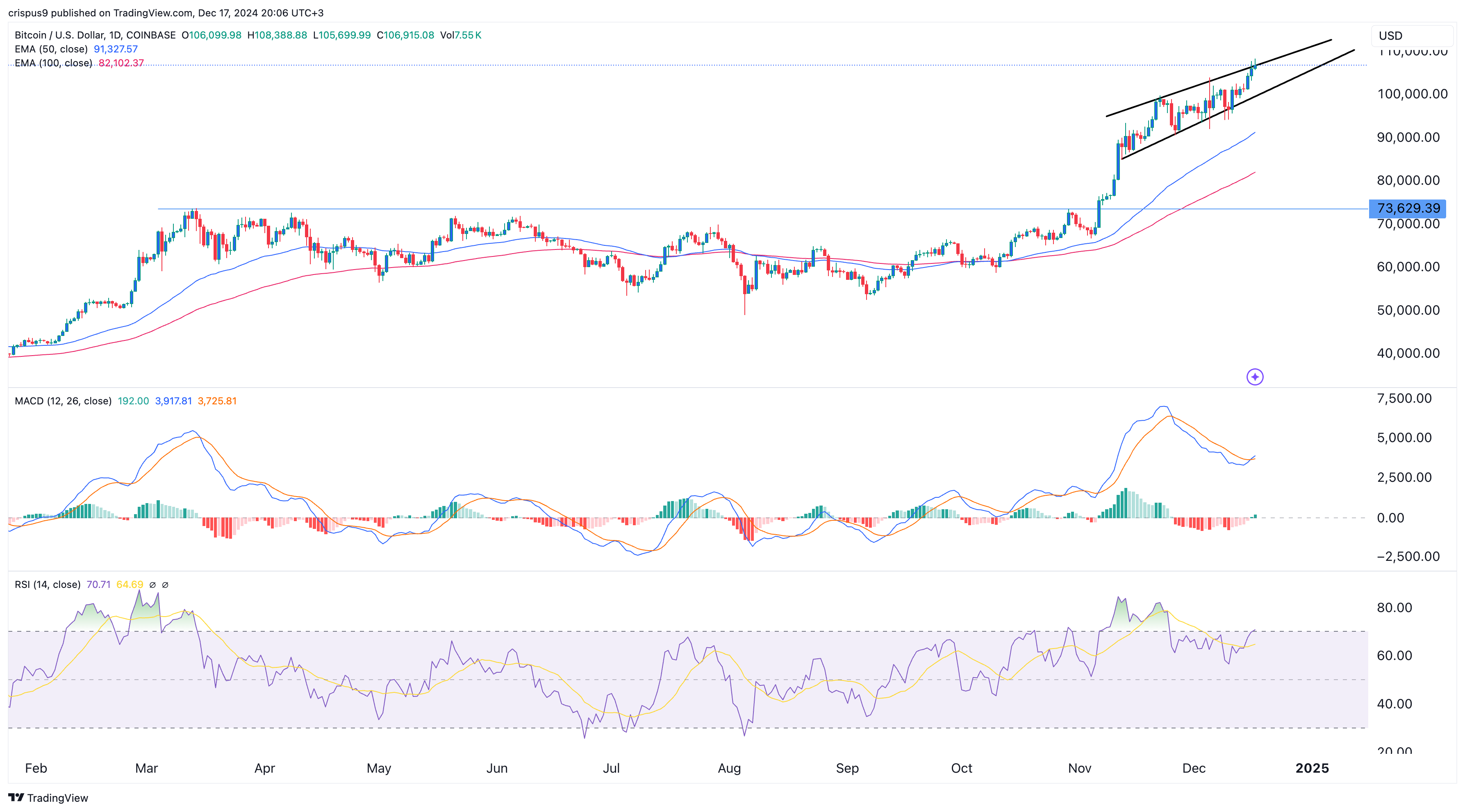
Task: Click the Dec label on time axis
Action: (x=1194, y=768)
